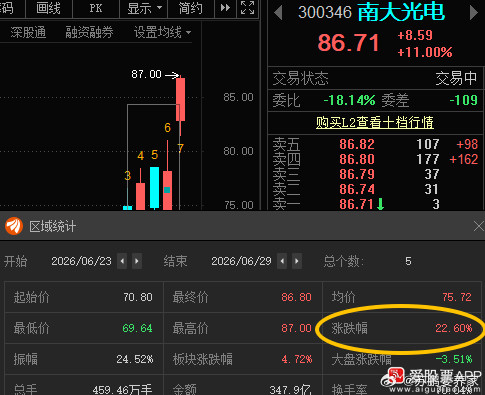This screenshot has height=395, width=485.
Task: Click the cyan candlestick labeled 5
Action: click(154, 188)
